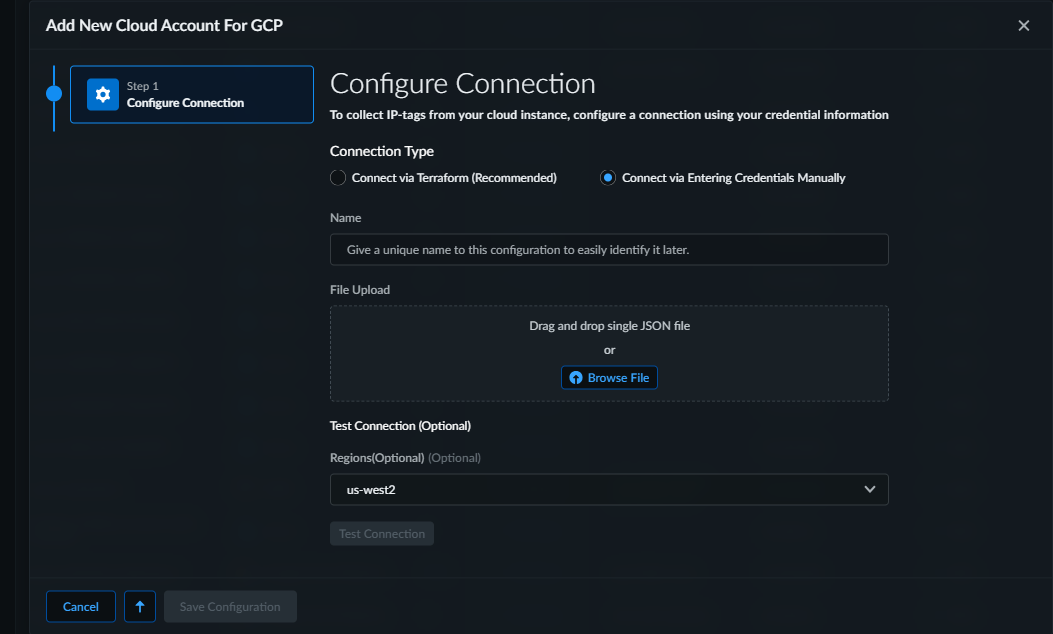This screenshot has width=1053, height=634.
Task: Close the Add New Cloud Account dialog
Action: [x=1023, y=26]
